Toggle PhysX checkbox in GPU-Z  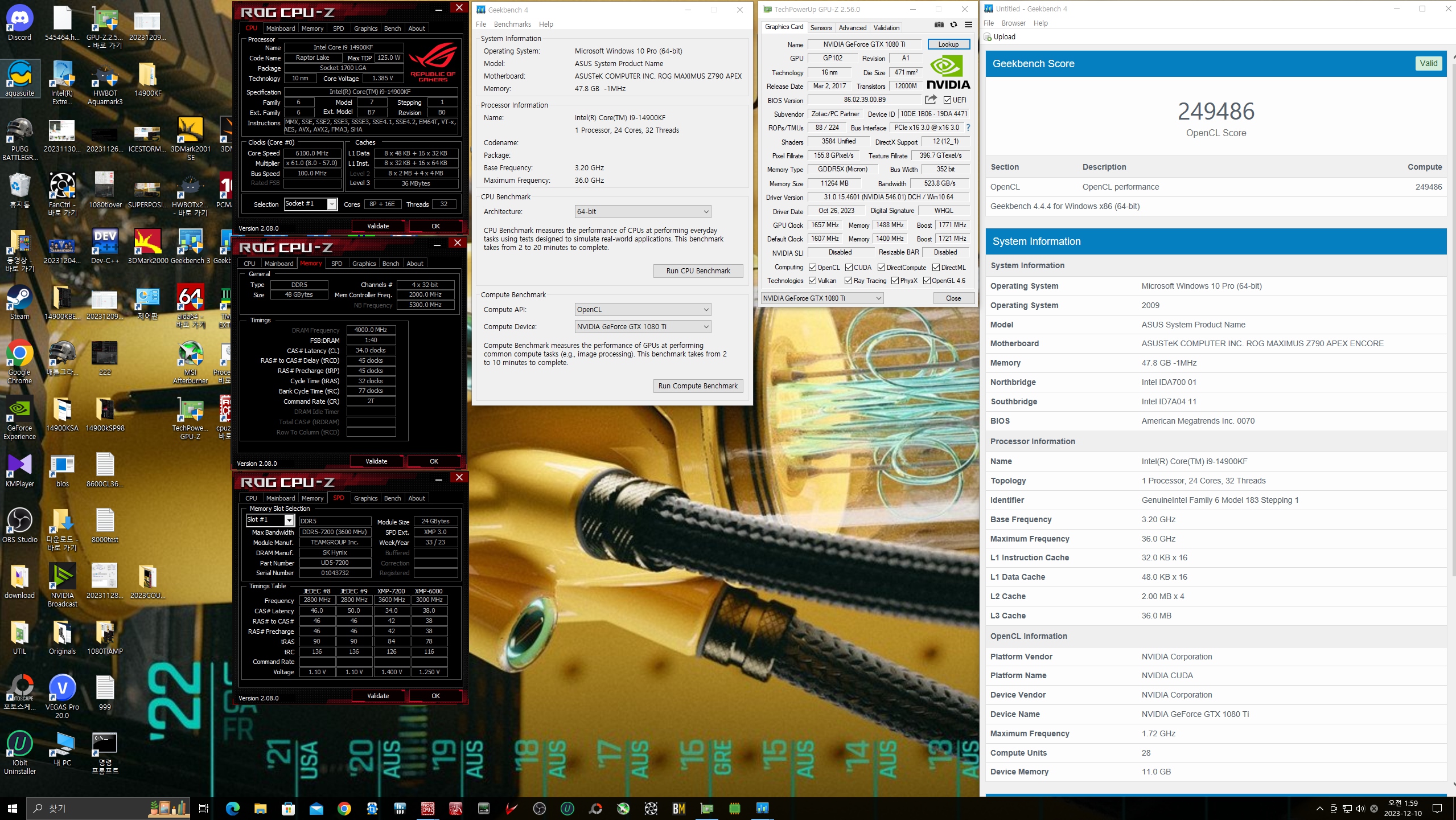(x=895, y=280)
